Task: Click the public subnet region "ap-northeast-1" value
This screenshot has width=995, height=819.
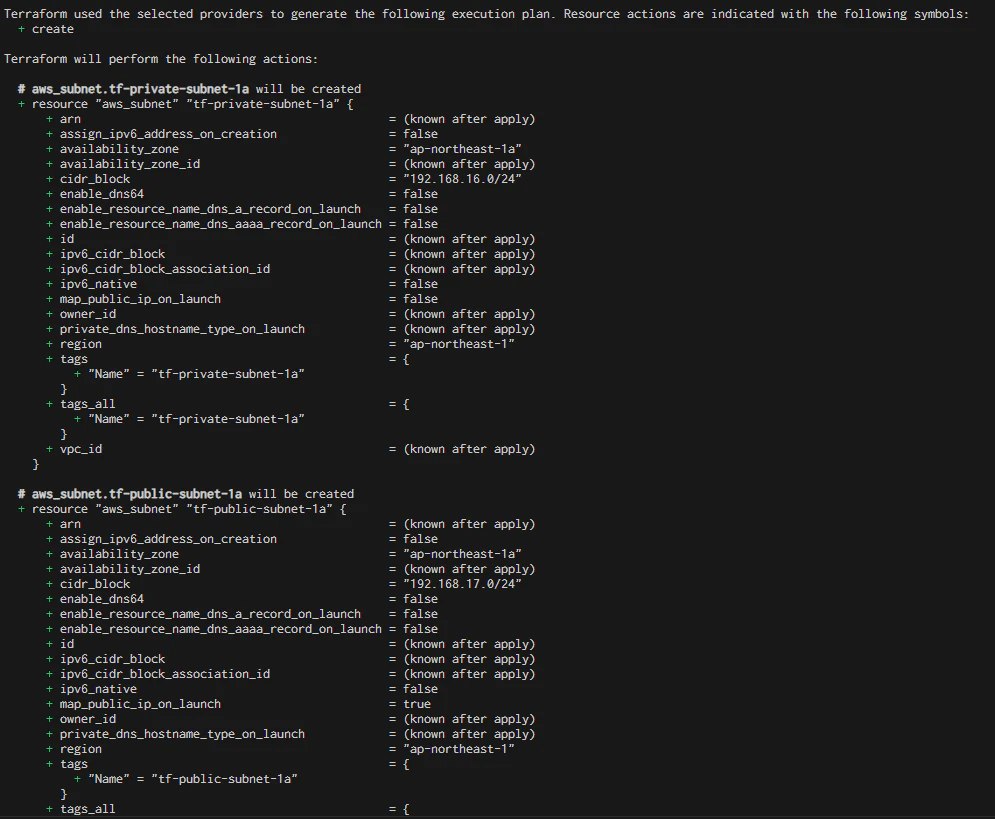Action: pyautogui.click(x=459, y=749)
